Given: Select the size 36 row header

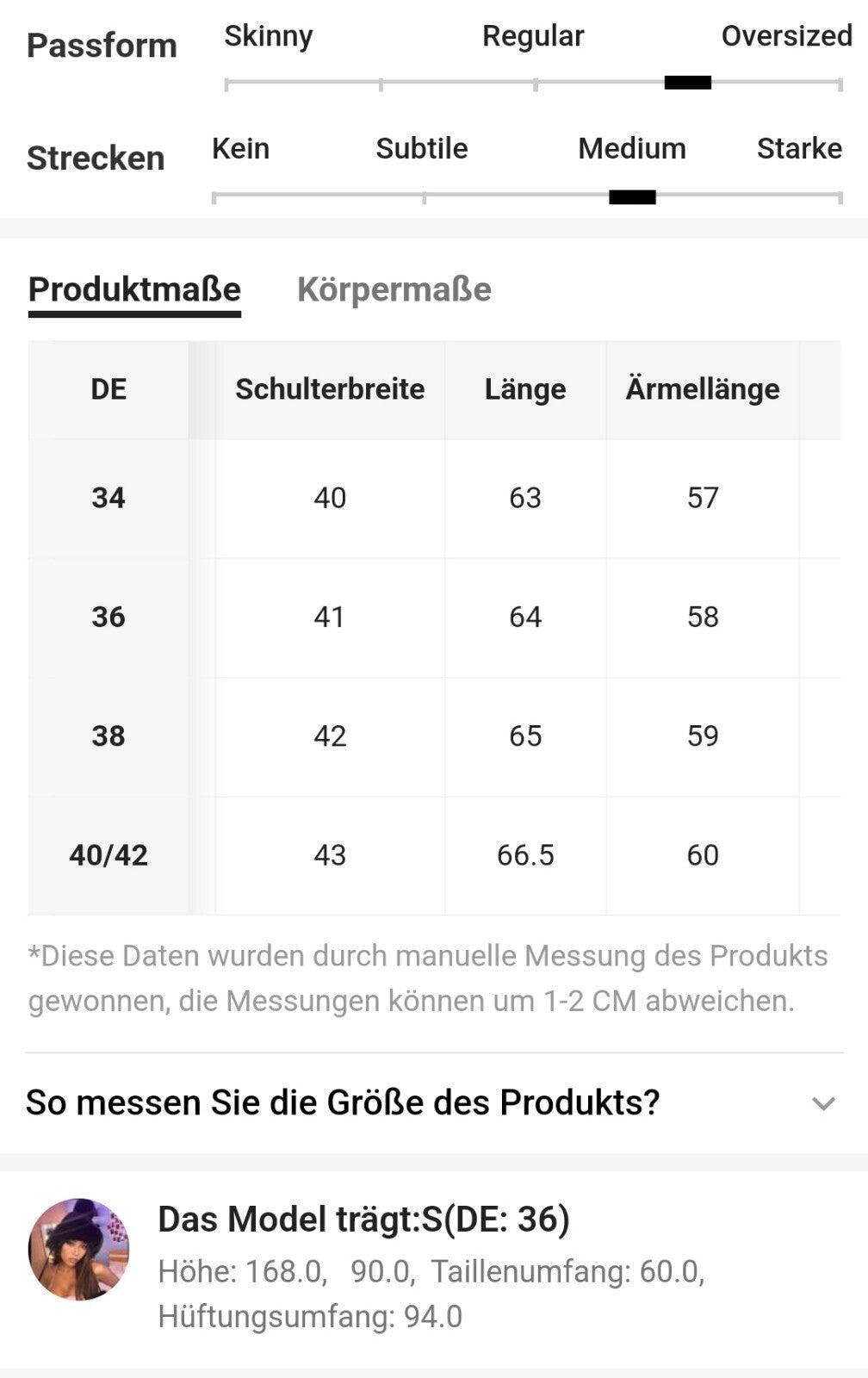Looking at the screenshot, I should (108, 617).
